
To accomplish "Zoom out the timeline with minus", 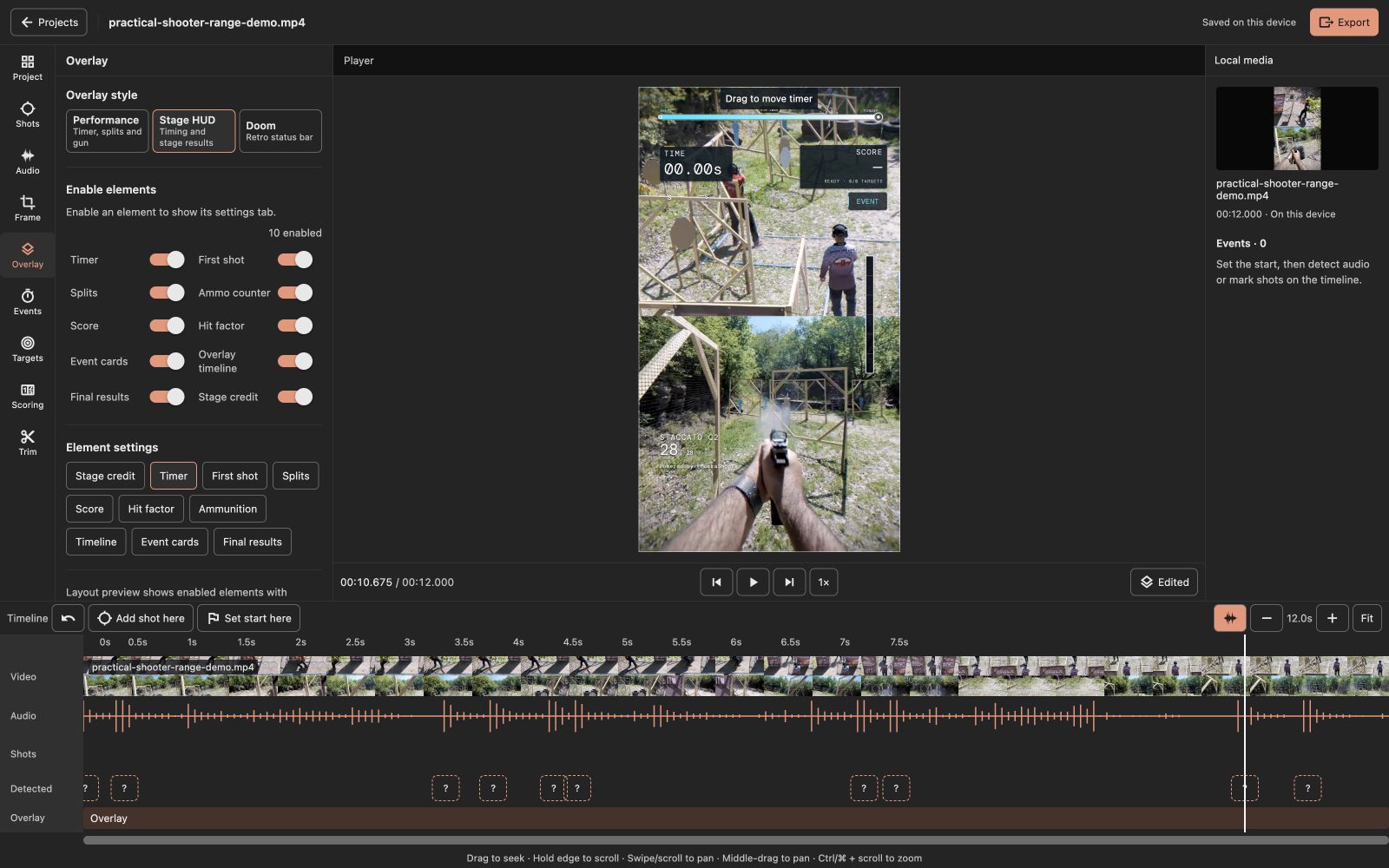I will coord(1267,618).
